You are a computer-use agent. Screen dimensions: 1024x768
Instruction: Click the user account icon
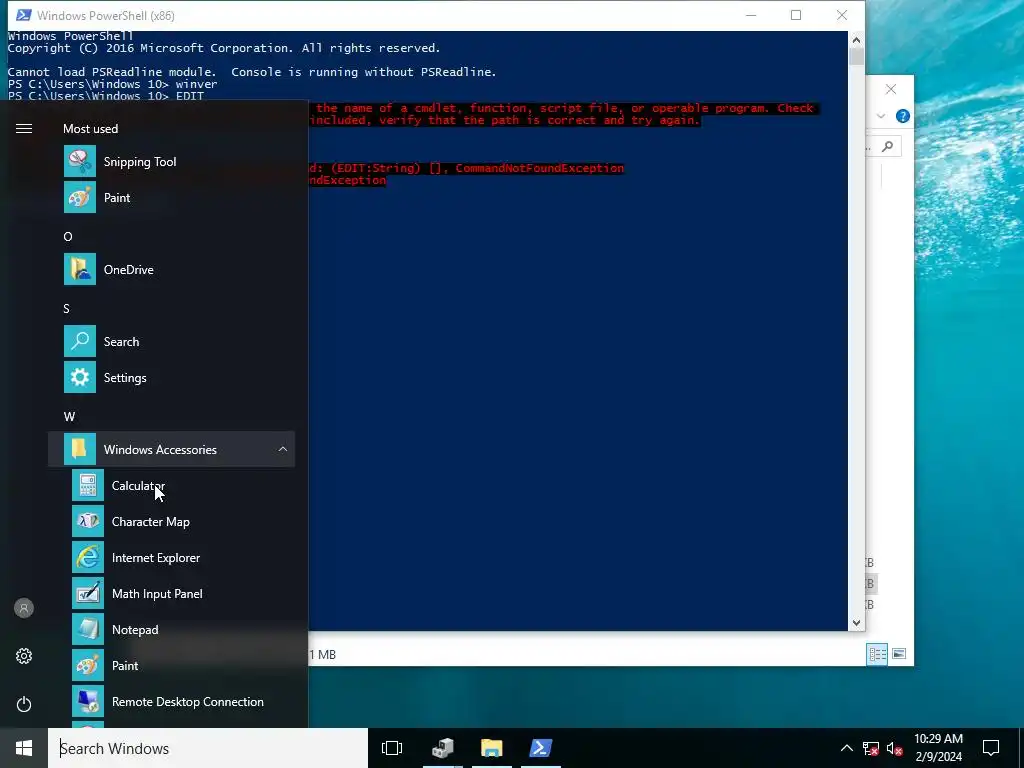[x=24, y=609]
